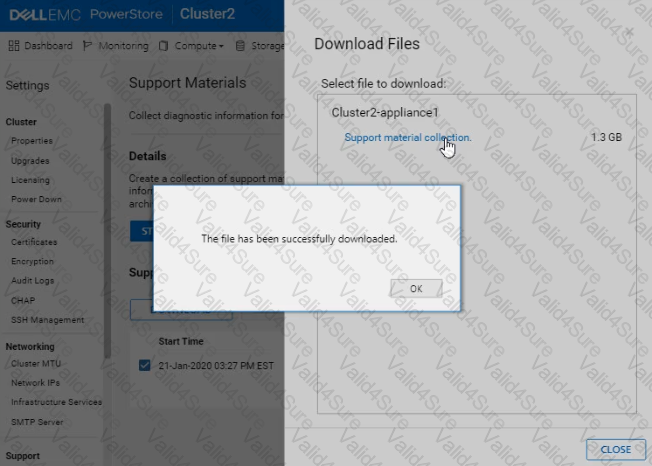Open Certificates under Security
652x466 pixels.
click(34, 242)
